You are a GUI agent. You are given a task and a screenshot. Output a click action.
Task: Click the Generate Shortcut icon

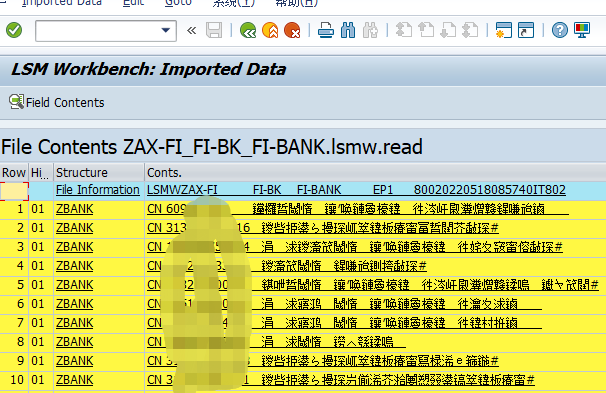526,30
